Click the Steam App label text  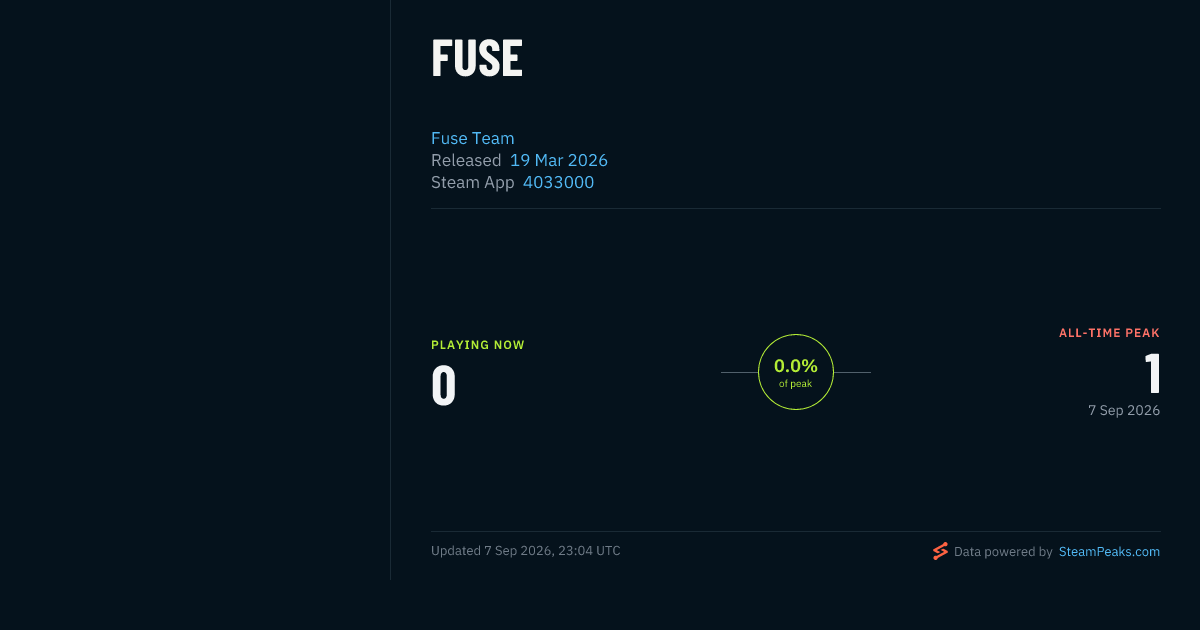(x=473, y=182)
